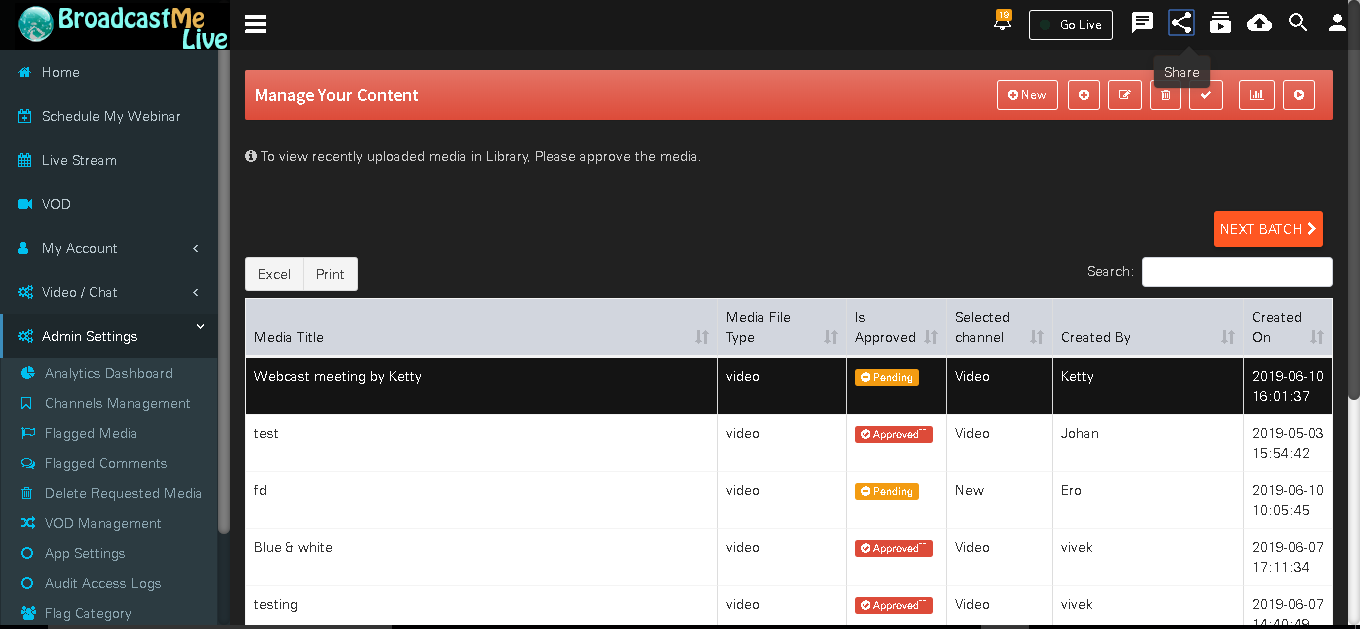Click the Go Live button
This screenshot has height=629, width=1360.
tap(1071, 25)
